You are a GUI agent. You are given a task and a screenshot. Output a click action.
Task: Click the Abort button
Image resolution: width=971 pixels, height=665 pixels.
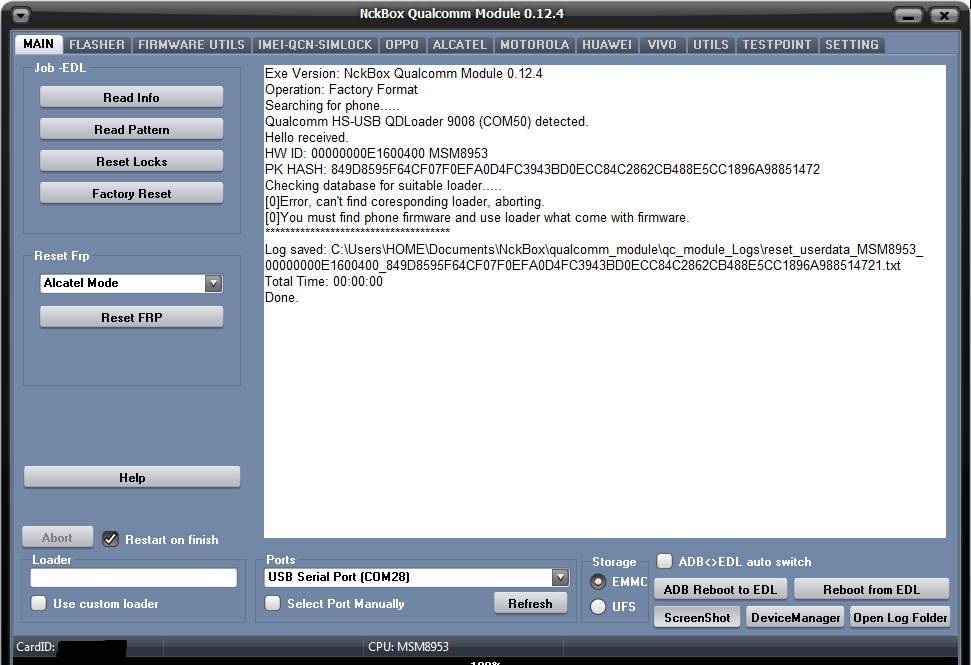57,537
